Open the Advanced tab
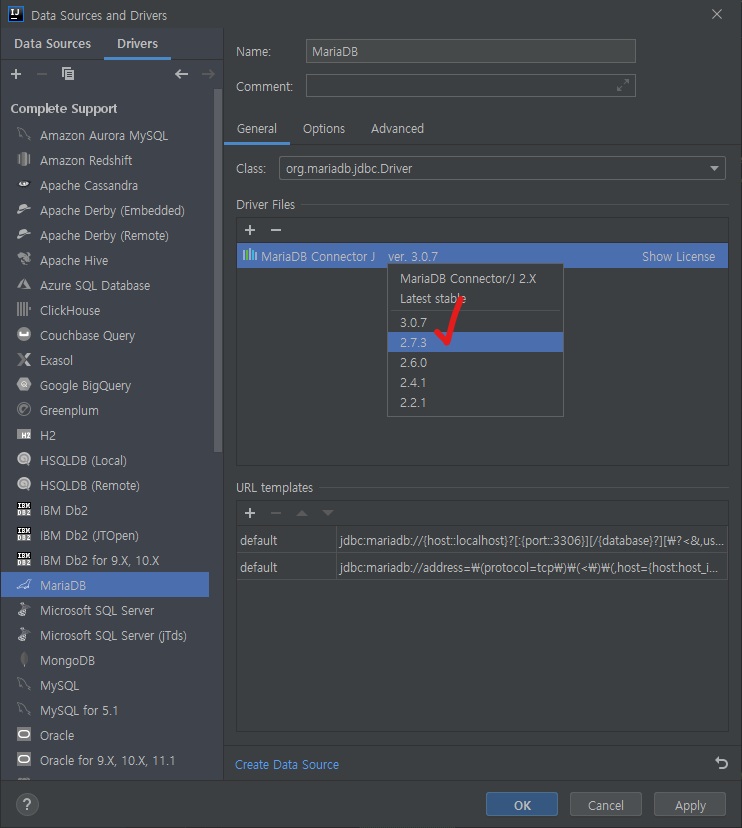The image size is (742, 828). pos(397,129)
